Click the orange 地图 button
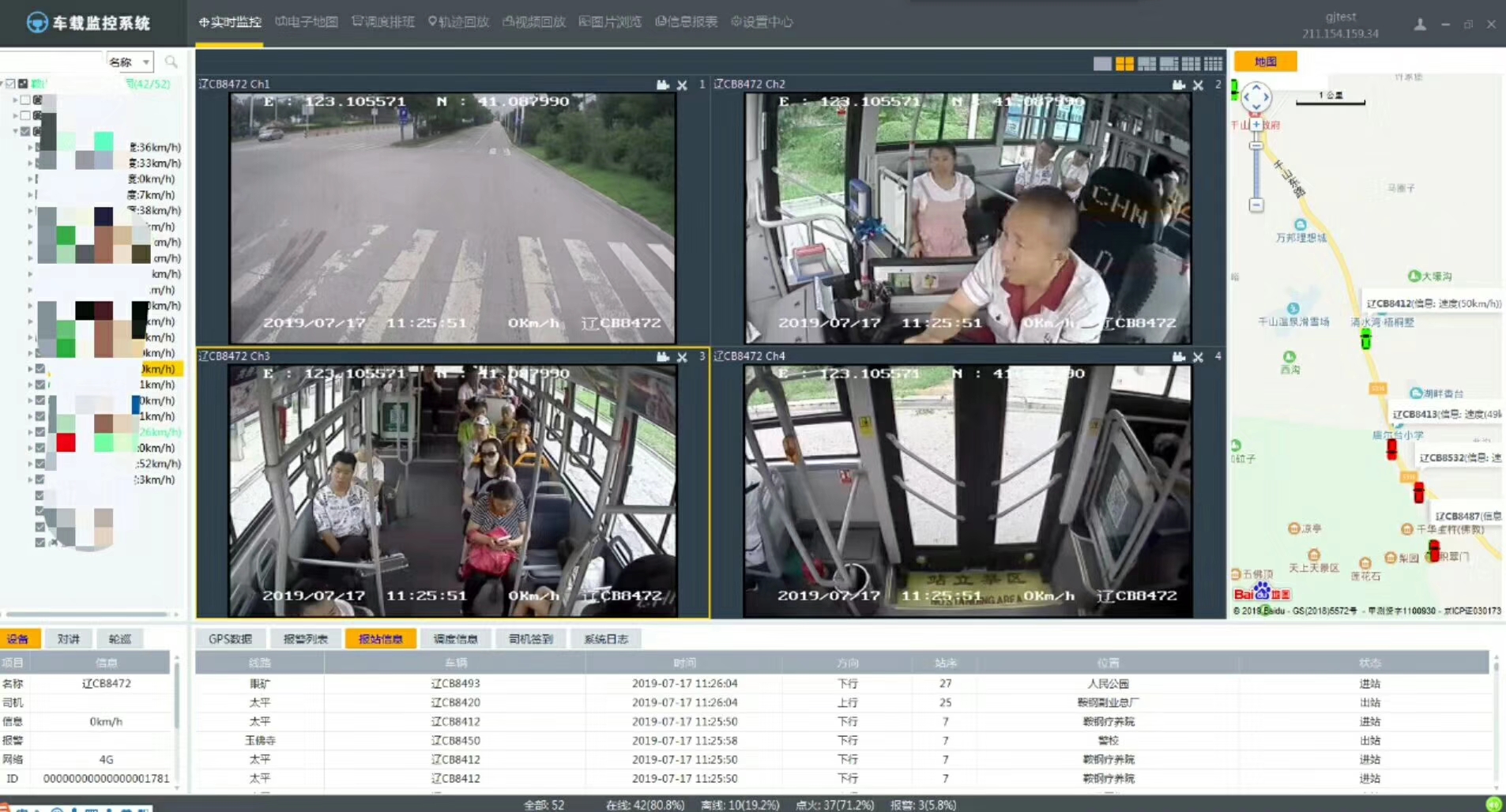1506x812 pixels. coord(1265,62)
